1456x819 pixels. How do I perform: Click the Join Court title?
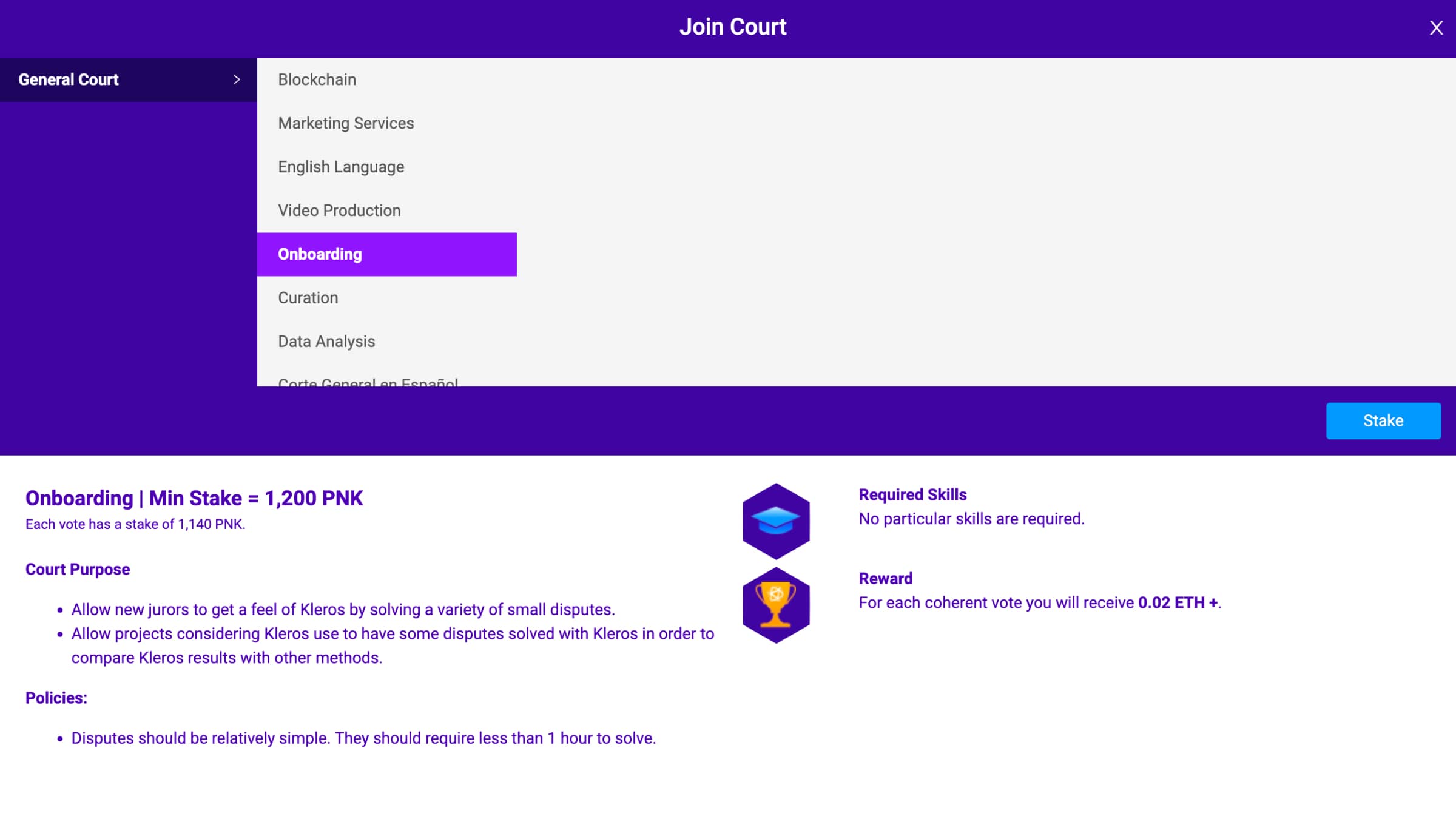click(732, 27)
